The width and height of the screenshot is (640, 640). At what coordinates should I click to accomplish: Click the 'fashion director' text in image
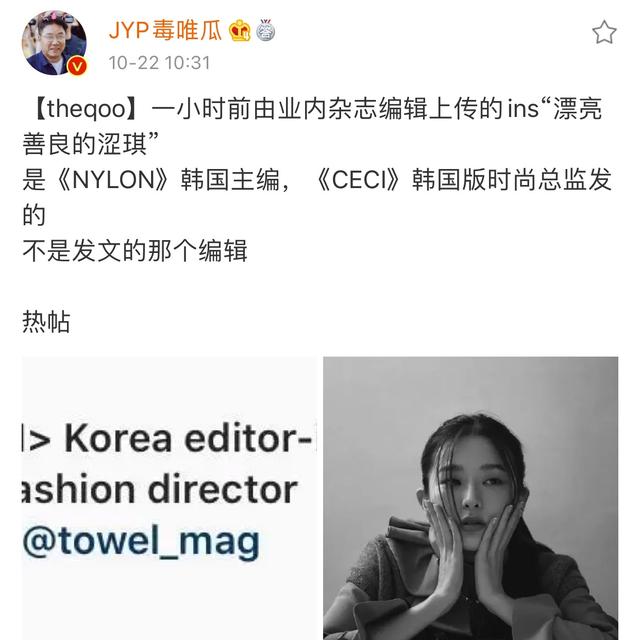coord(160,489)
